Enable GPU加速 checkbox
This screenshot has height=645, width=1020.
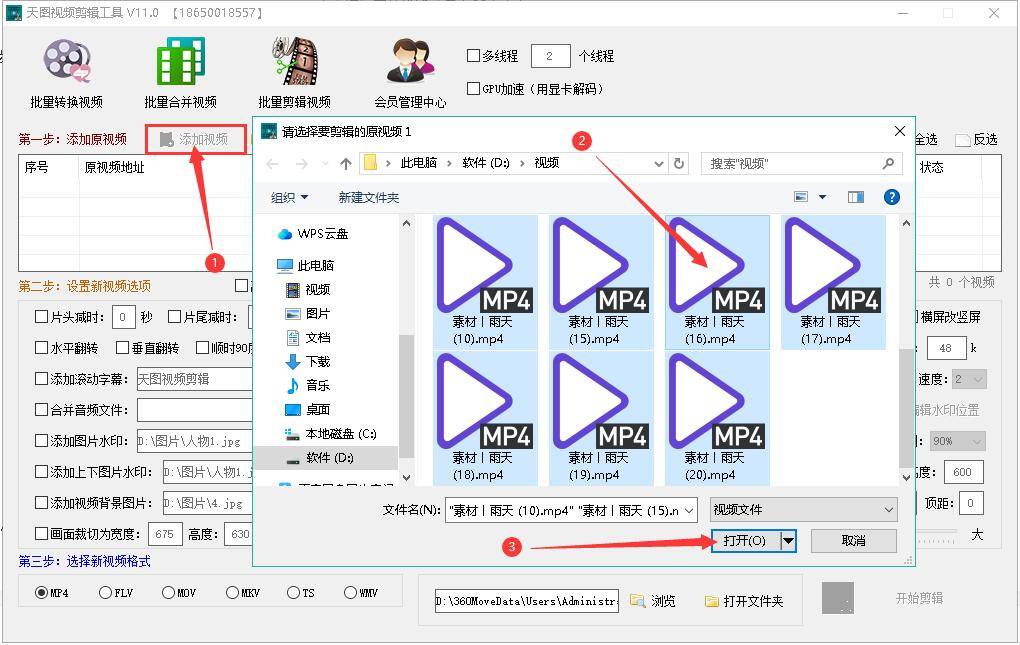click(474, 88)
